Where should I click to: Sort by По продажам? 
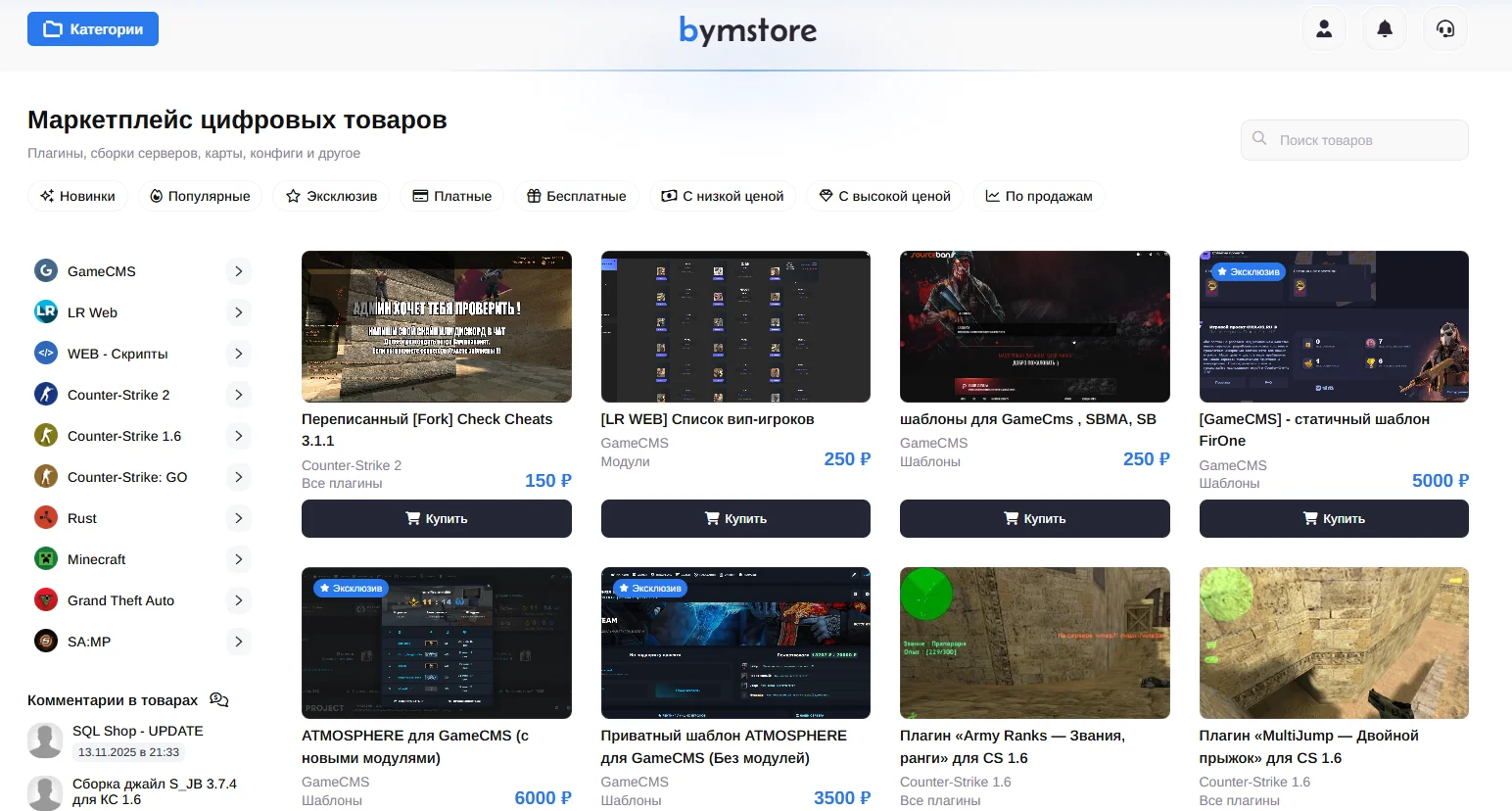click(x=1039, y=196)
